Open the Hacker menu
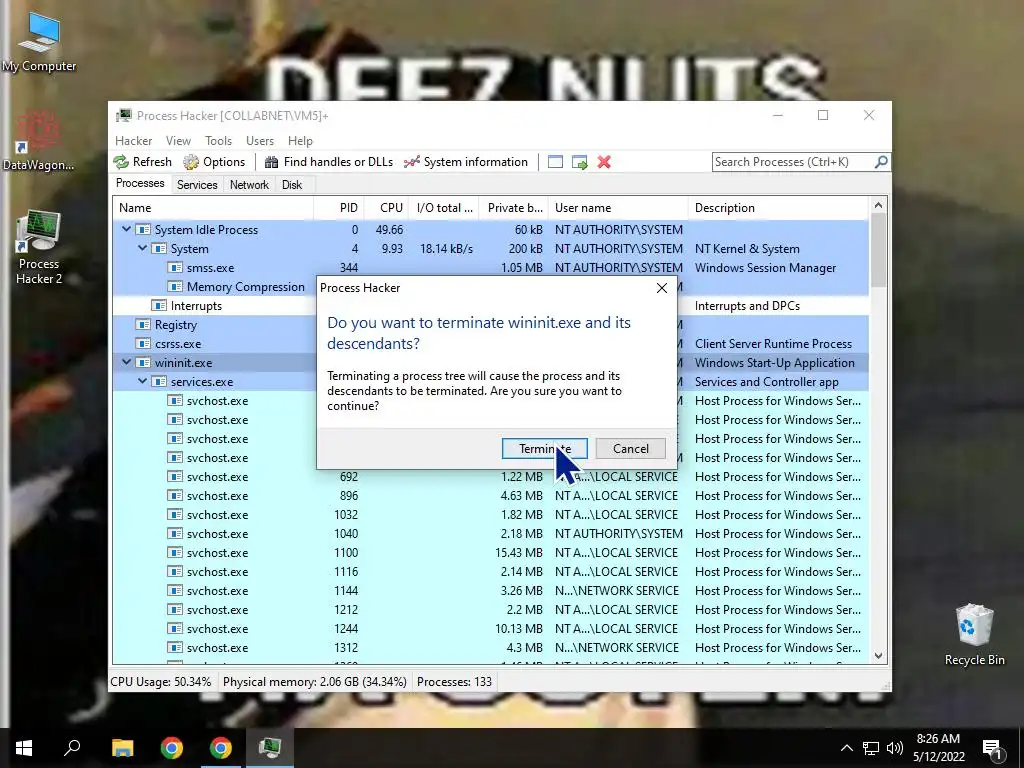1024x768 pixels. point(133,140)
